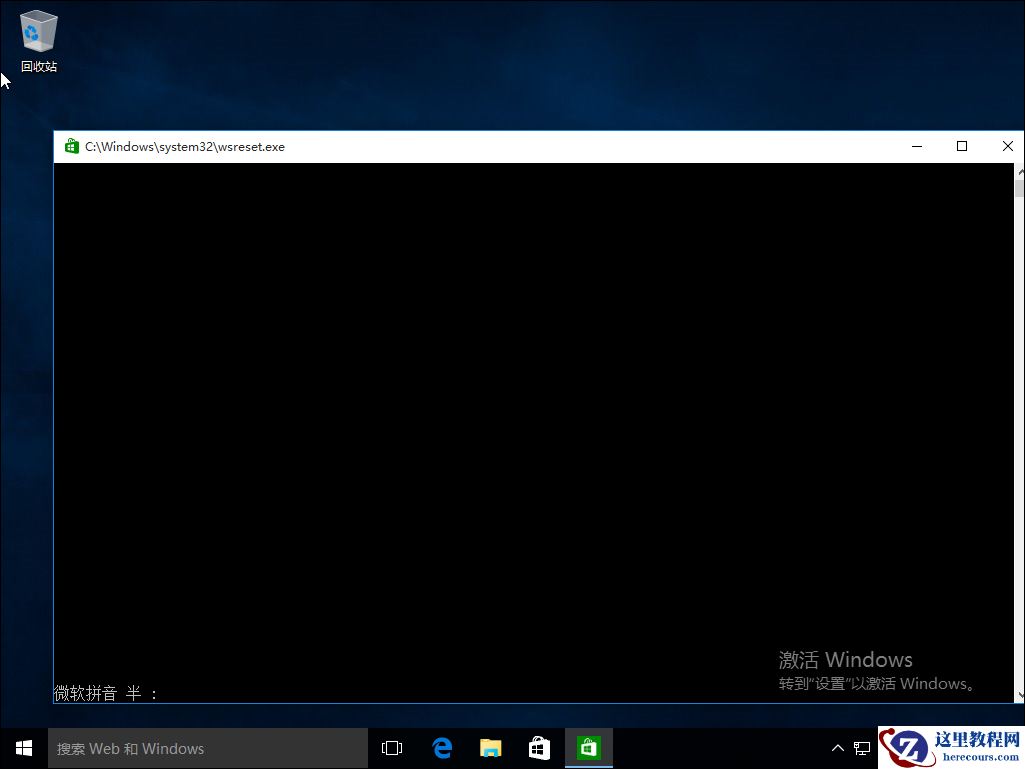This screenshot has width=1025, height=769.
Task: Launch the Windows Store from the taskbar
Action: [x=539, y=747]
